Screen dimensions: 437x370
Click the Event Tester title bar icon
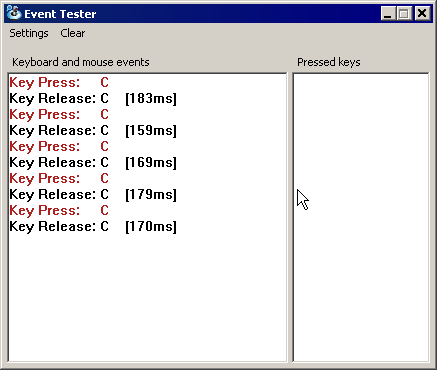(14, 13)
